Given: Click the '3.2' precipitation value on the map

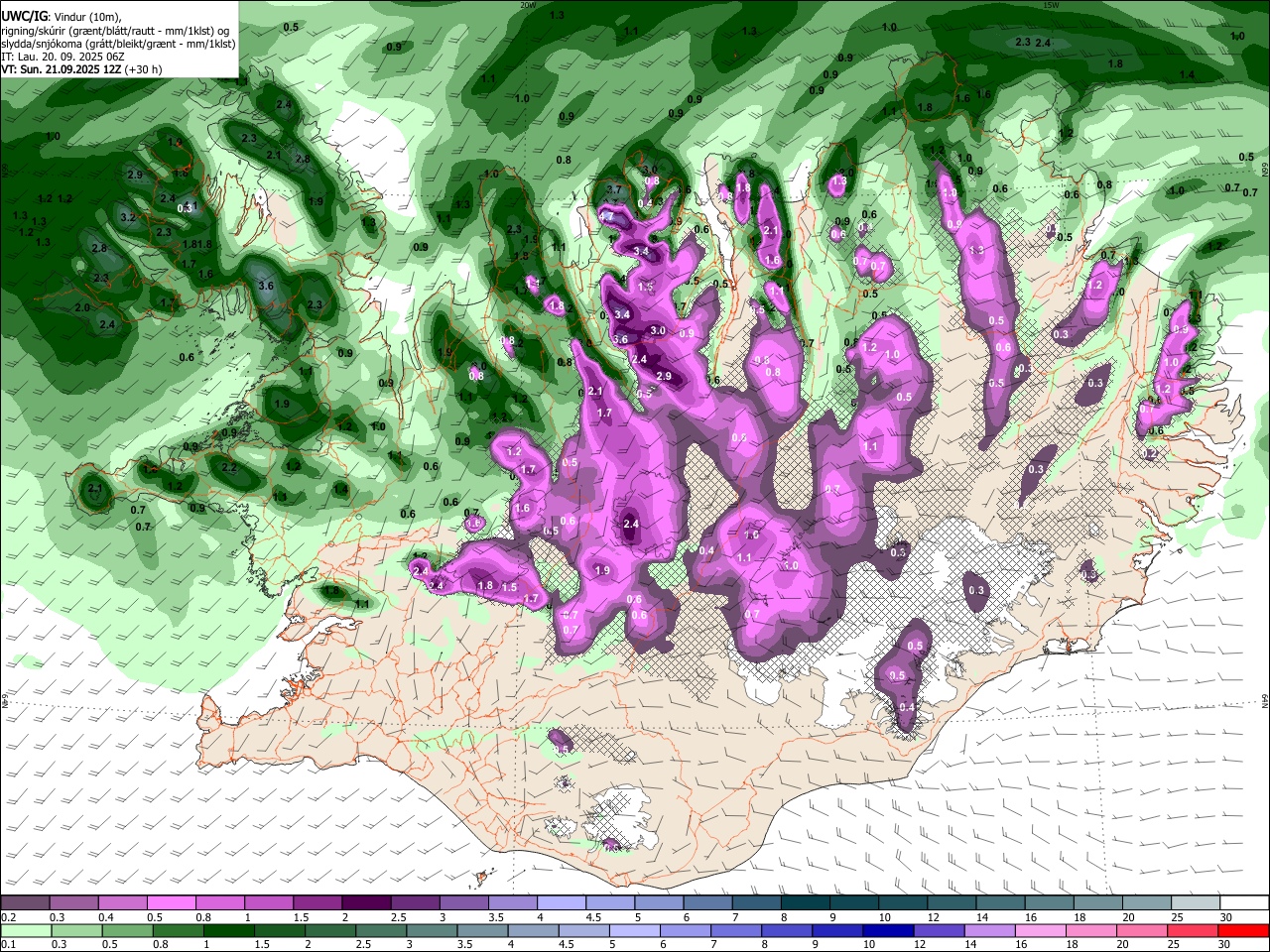Looking at the screenshot, I should click(x=127, y=217).
